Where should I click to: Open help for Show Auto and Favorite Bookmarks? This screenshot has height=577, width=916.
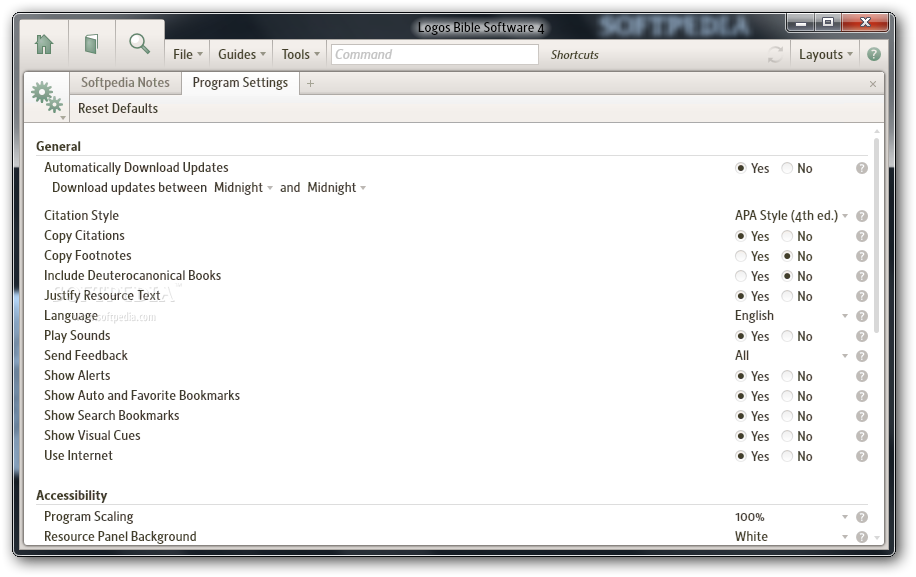click(x=862, y=396)
